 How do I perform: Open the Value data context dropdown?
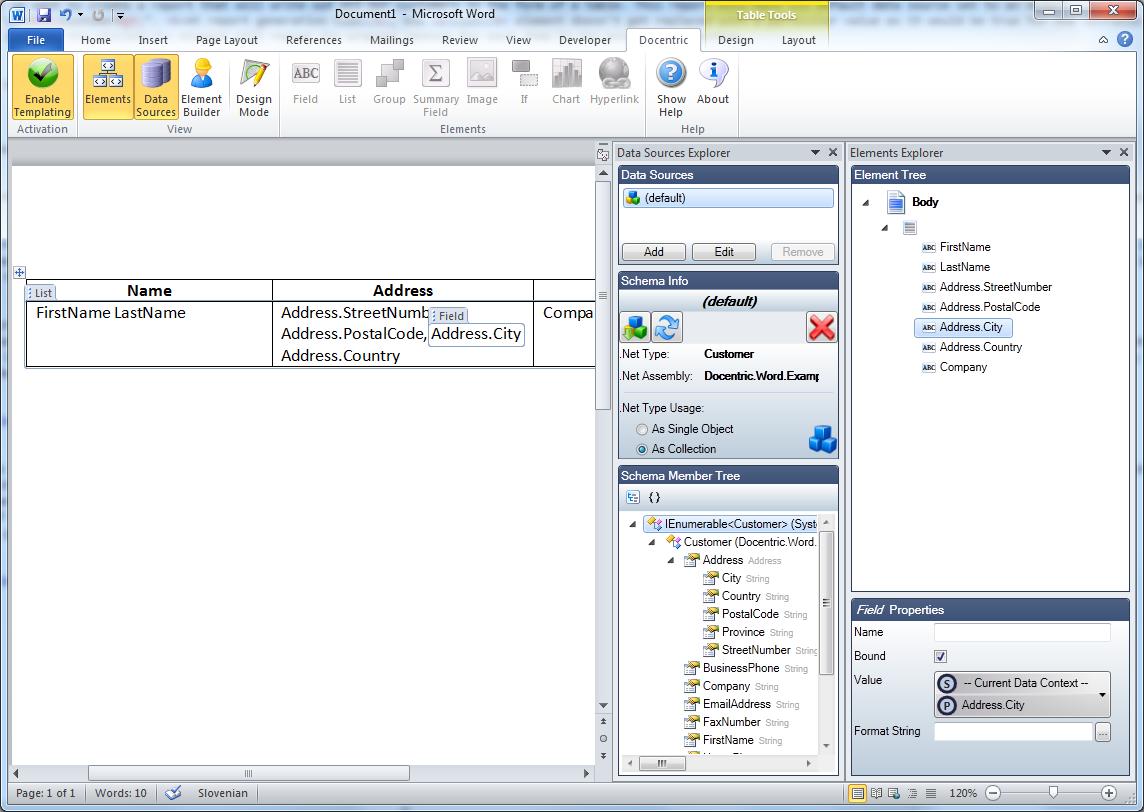point(1102,695)
